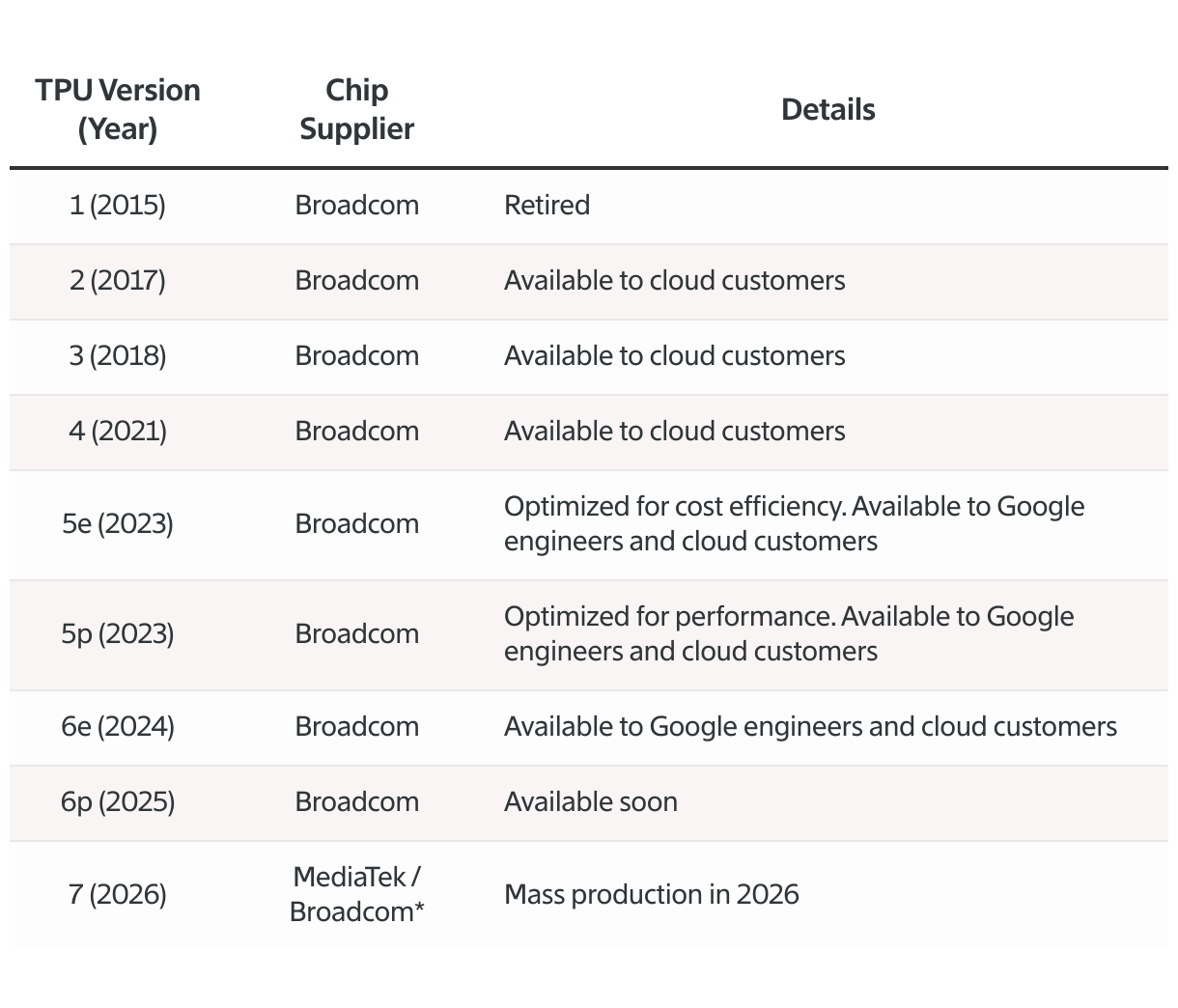Click the 5p (2023) version cell
1178x1008 pixels.
[118, 633]
